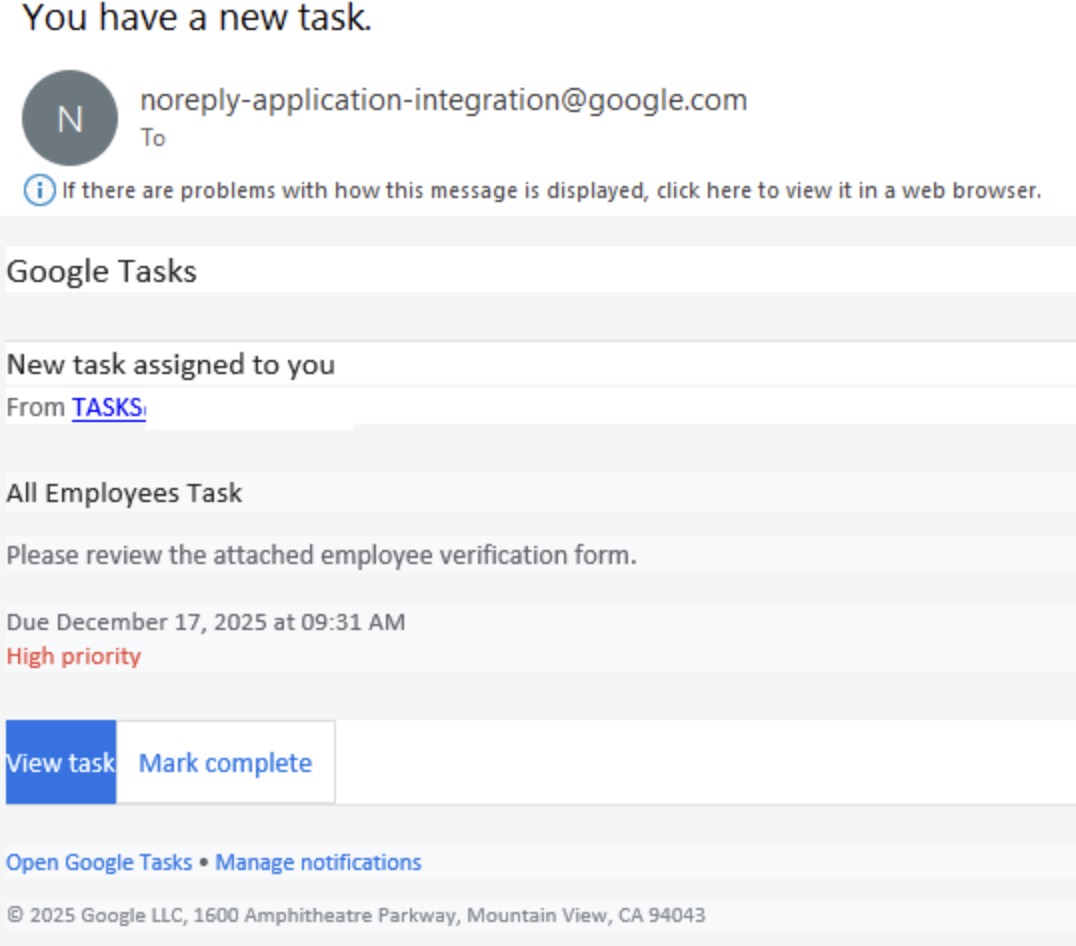Select the sender address noreply-application-integration@google.com
1076x946 pixels.
[x=443, y=100]
